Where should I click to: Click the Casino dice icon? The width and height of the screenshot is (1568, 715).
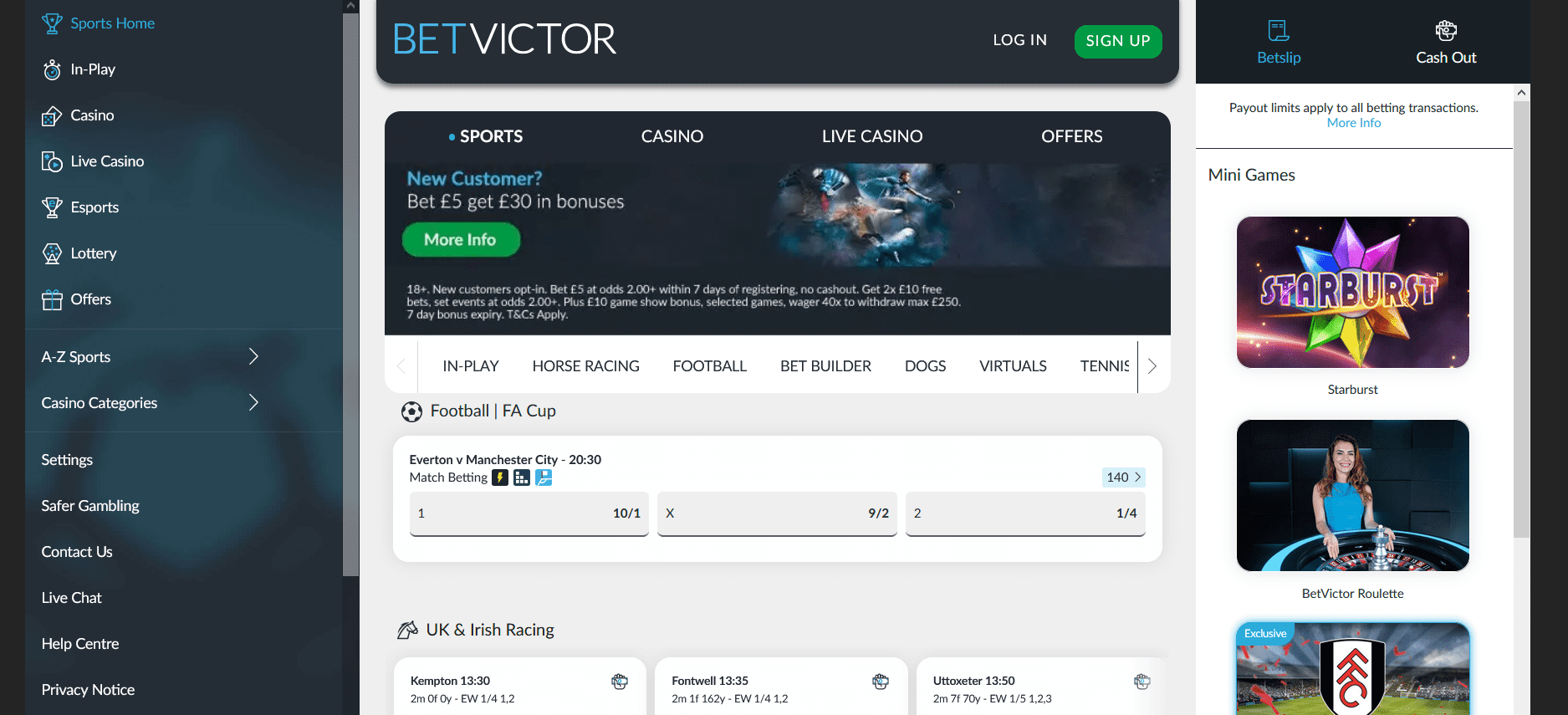52,115
